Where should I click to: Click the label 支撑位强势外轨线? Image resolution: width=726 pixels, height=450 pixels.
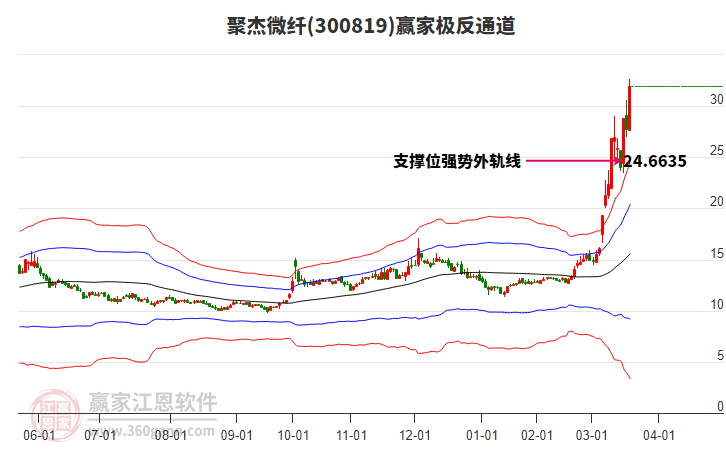pos(457,161)
